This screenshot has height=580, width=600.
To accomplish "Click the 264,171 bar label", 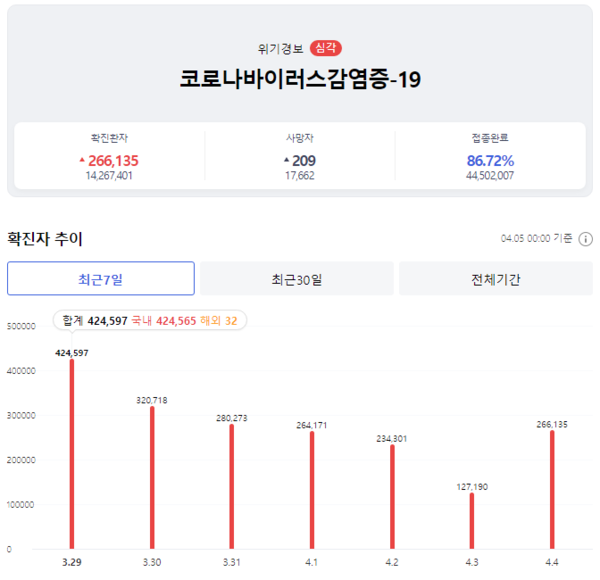I will (x=312, y=425).
